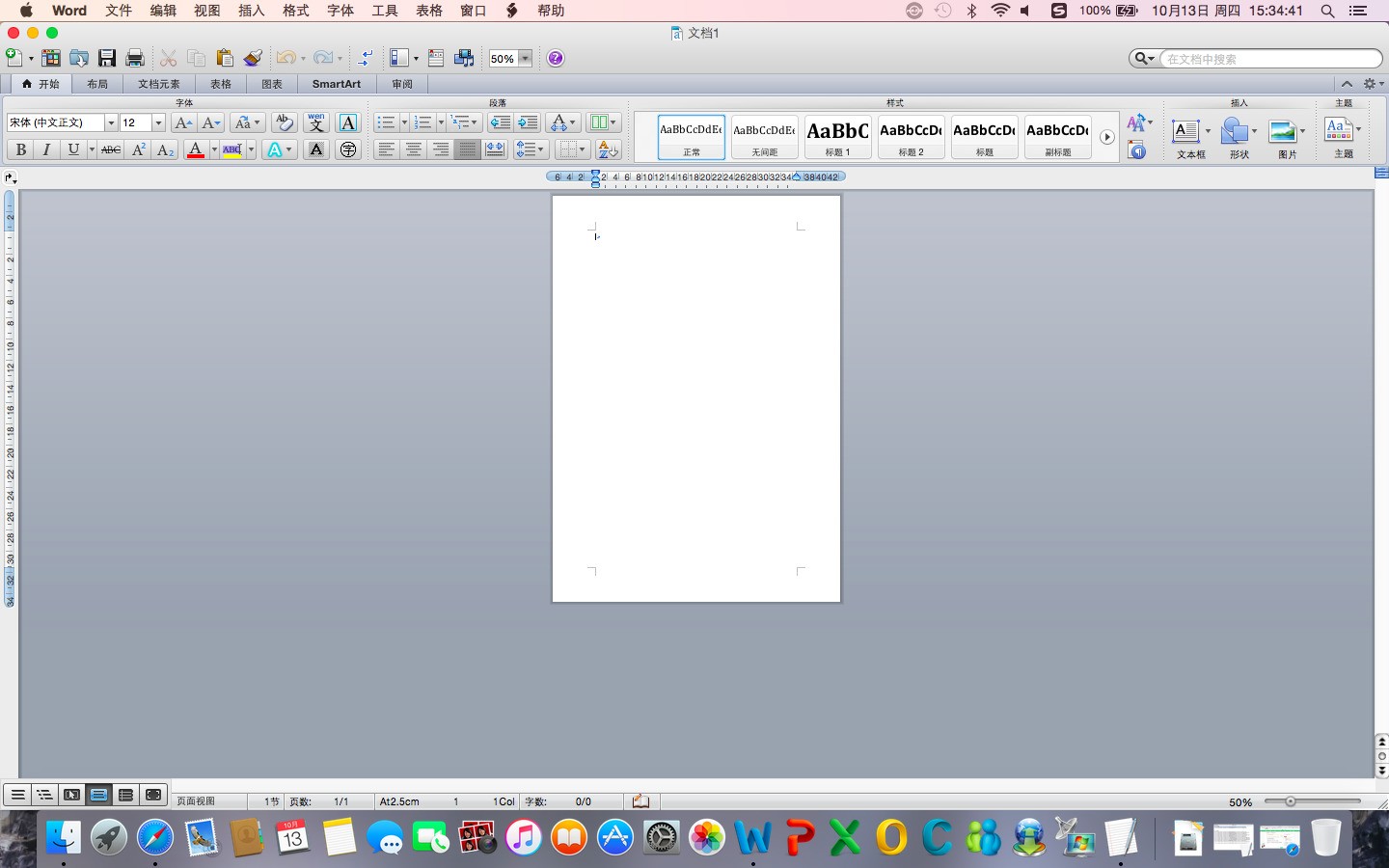The image size is (1389, 868).
Task: Apply red font color swatch
Action: [x=196, y=149]
